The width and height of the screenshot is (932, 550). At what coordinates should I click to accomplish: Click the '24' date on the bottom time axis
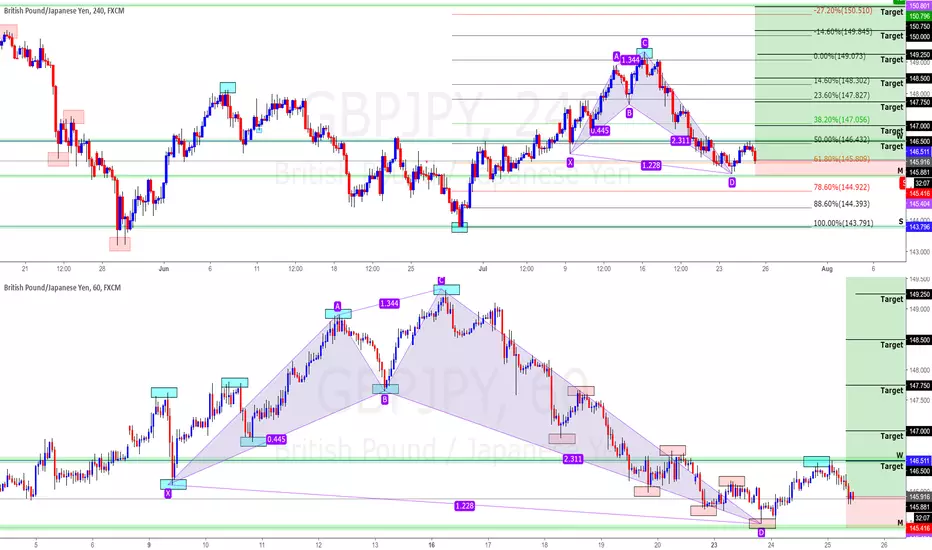[x=770, y=545]
